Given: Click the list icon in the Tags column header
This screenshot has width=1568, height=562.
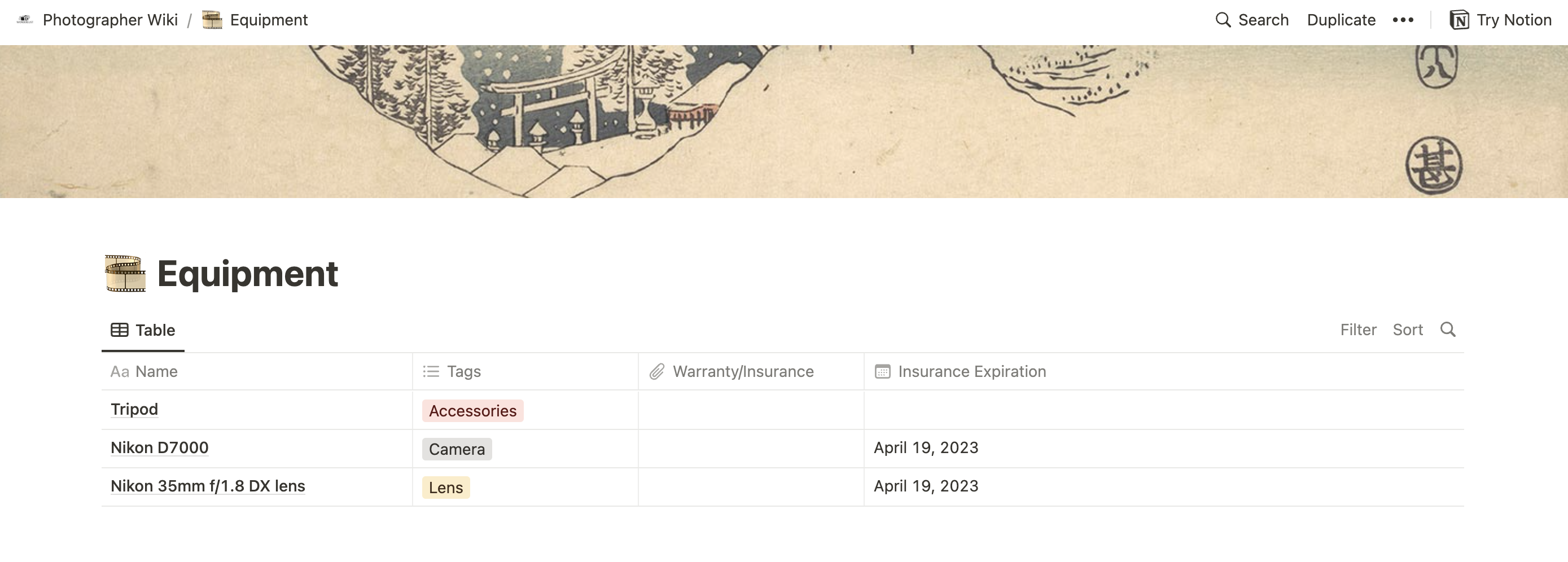Looking at the screenshot, I should [x=431, y=372].
